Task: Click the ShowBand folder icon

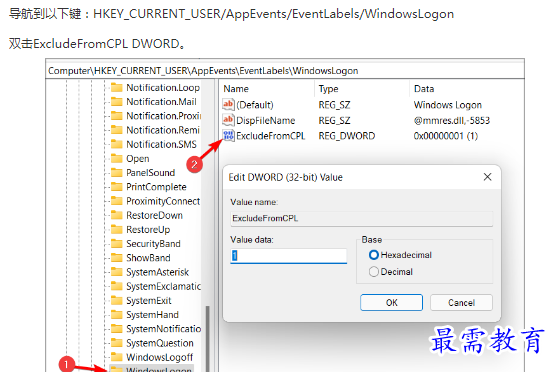Action: [116, 258]
